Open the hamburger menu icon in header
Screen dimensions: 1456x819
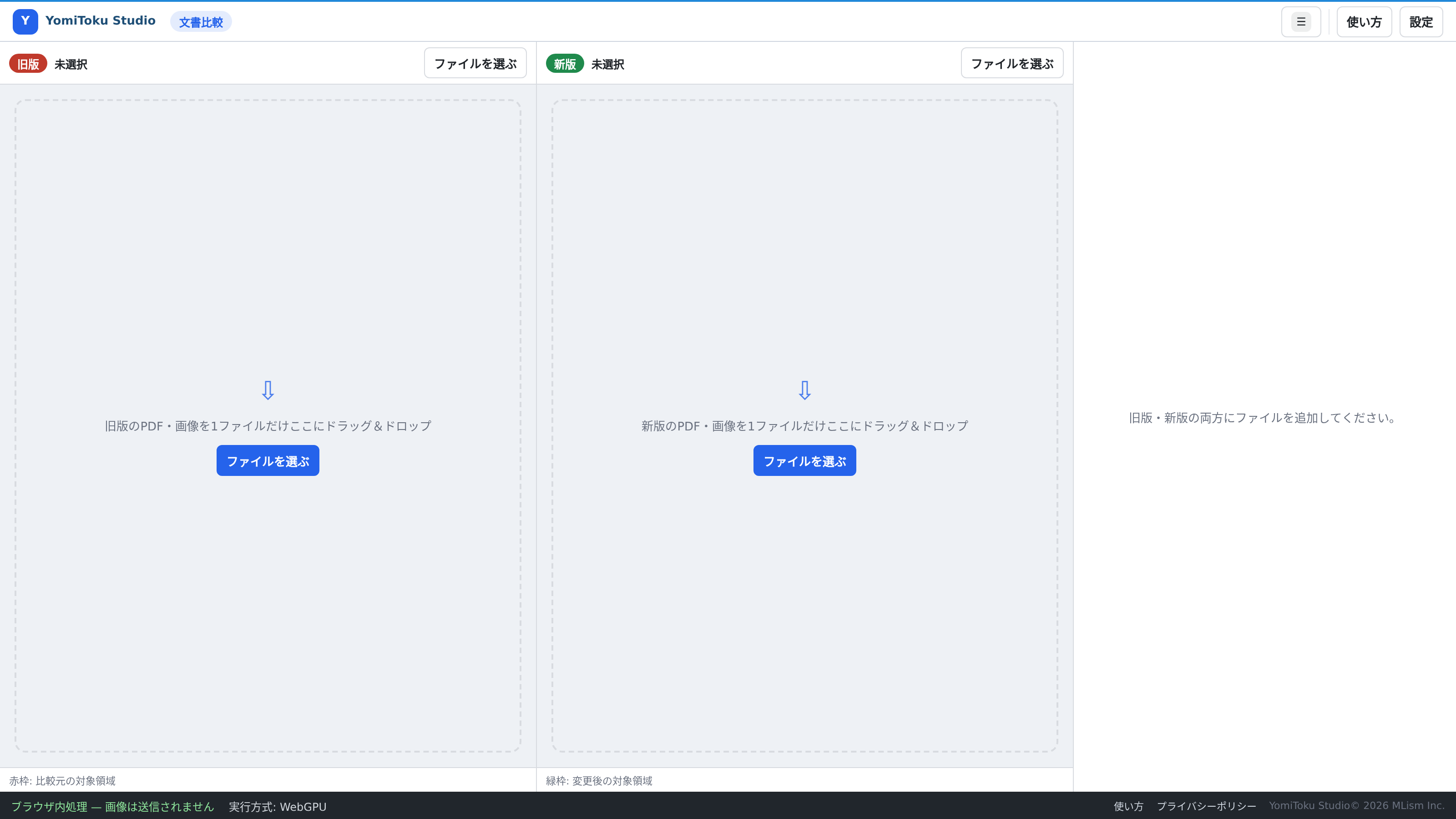pos(1300,22)
